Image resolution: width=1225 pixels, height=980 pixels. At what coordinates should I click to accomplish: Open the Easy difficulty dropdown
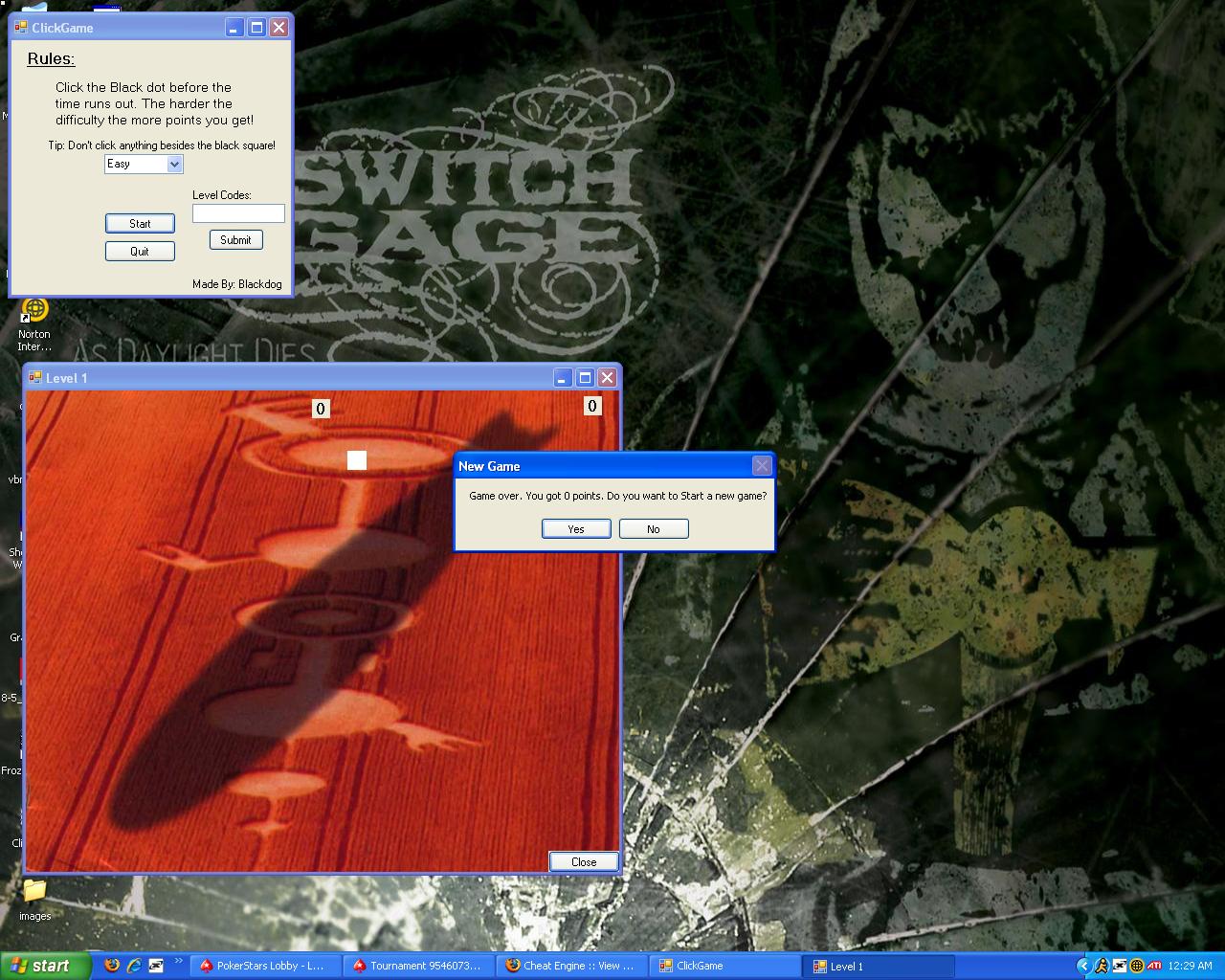click(174, 165)
